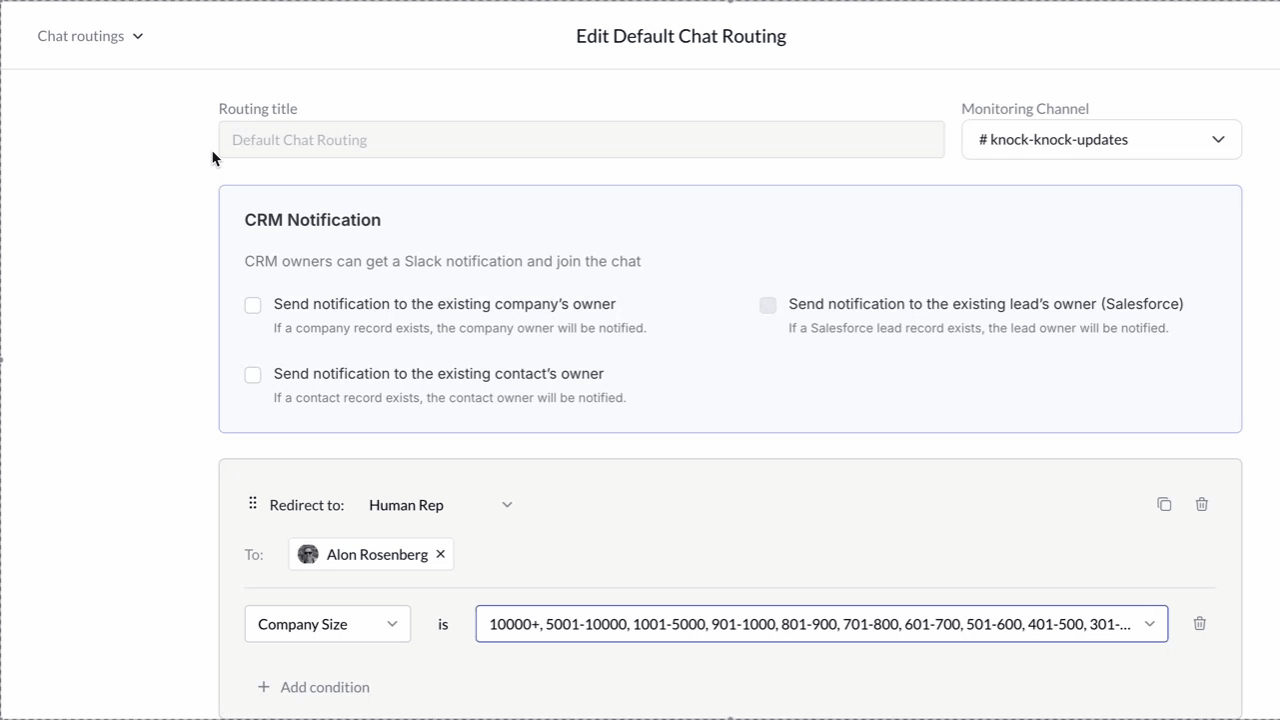Duplicate the Human Rep routing rule
Screen dimensions: 1280x720
[1164, 504]
